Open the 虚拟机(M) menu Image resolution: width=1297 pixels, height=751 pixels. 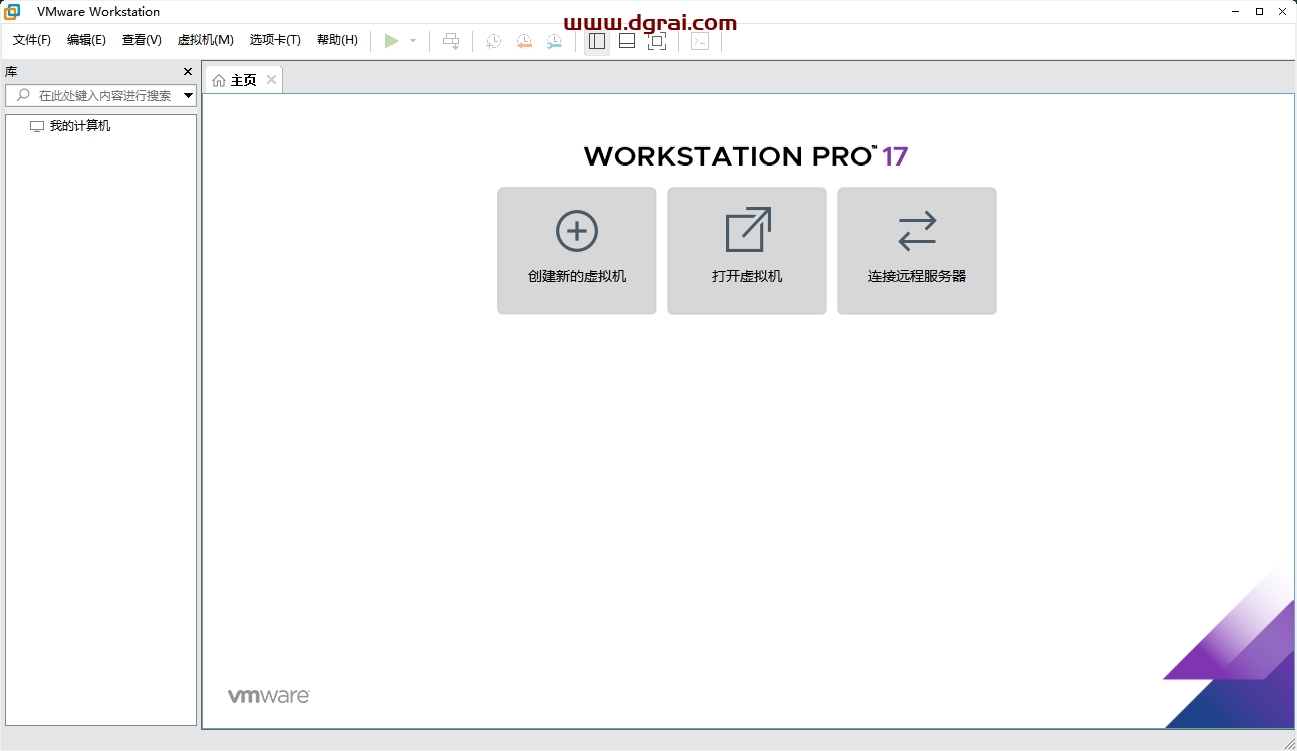pyautogui.click(x=205, y=40)
